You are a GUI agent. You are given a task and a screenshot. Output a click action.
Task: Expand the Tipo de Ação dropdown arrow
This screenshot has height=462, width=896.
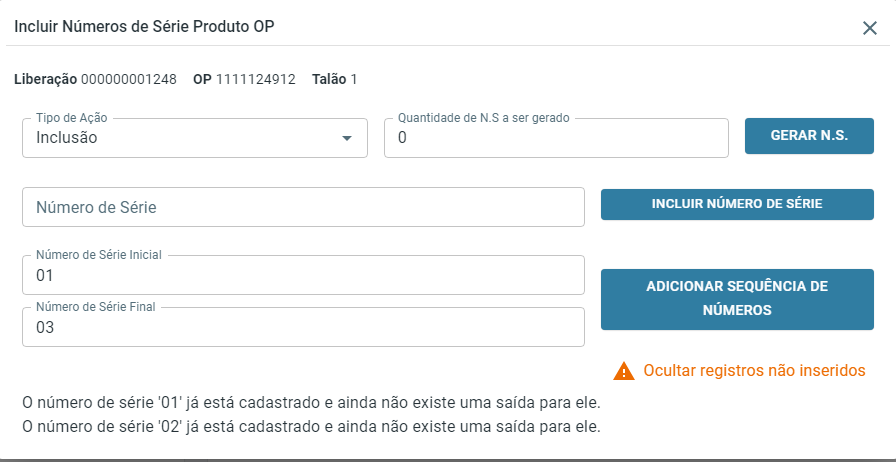coord(347,138)
